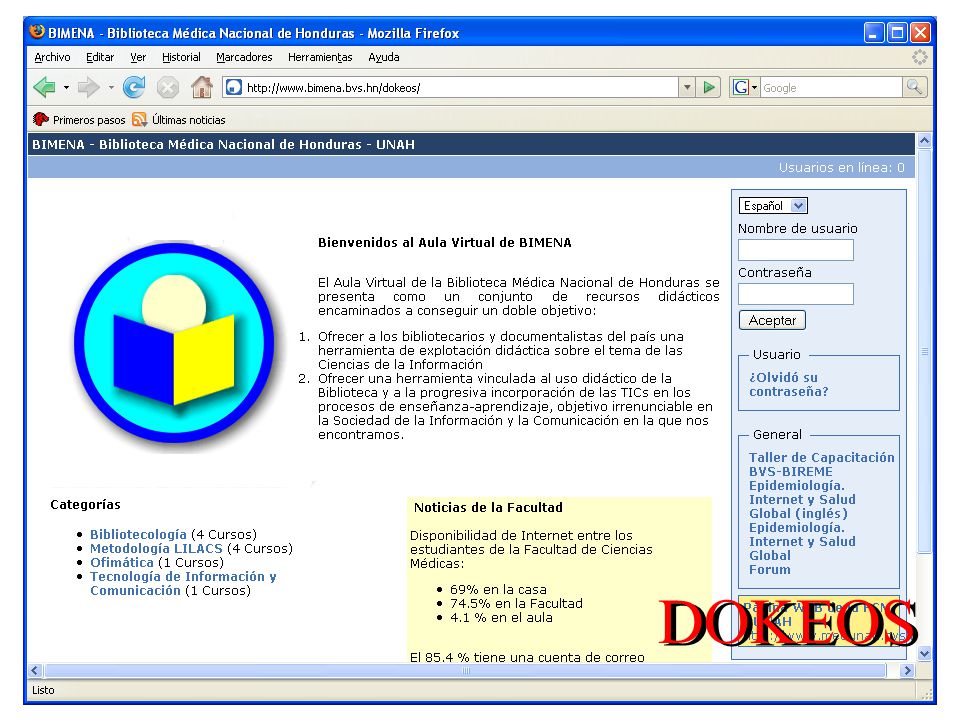
Task: Open the Bibliotecología category link
Action: [x=138, y=534]
